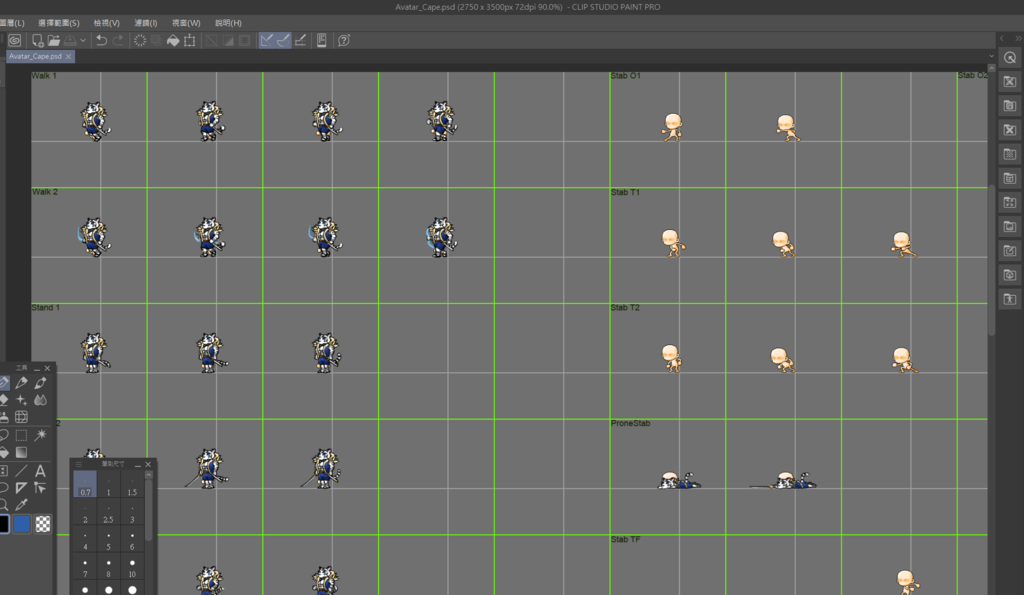This screenshot has width=1024, height=595.
Task: Select the Text tool in tool palette
Action: [40, 470]
